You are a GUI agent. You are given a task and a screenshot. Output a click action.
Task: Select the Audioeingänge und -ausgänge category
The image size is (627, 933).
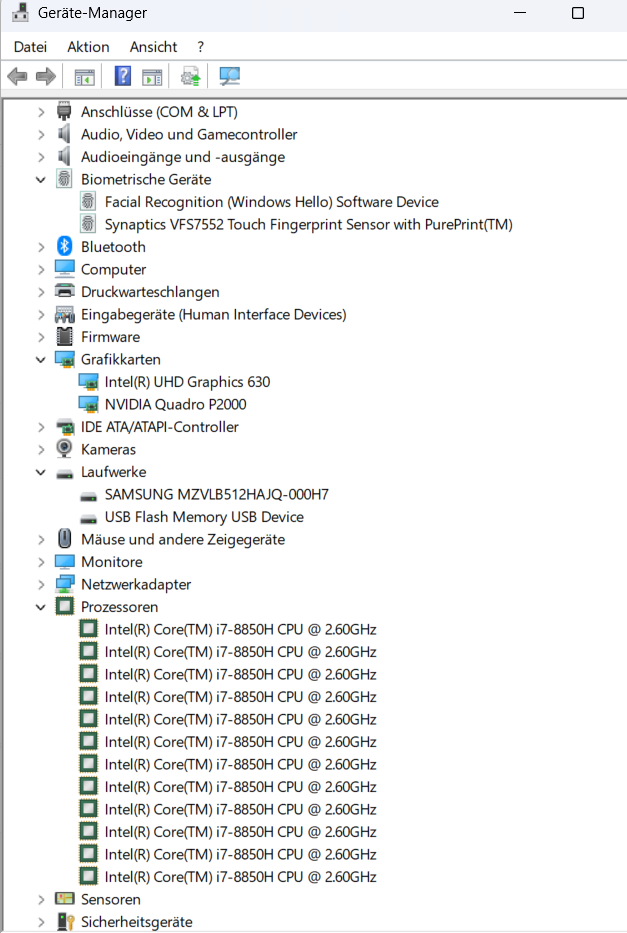[x=183, y=156]
